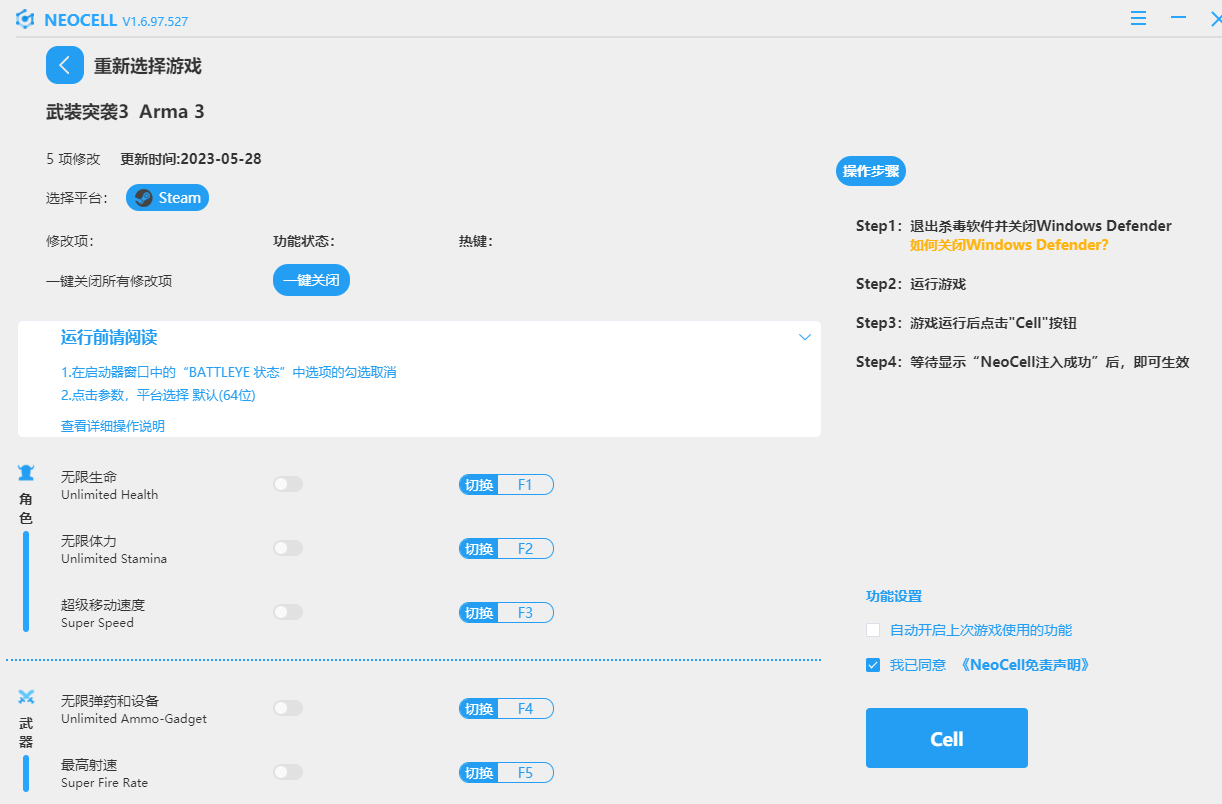This screenshot has width=1222, height=804.
Task: Collapse the 运行前请阅读 section chevron
Action: pyautogui.click(x=805, y=337)
